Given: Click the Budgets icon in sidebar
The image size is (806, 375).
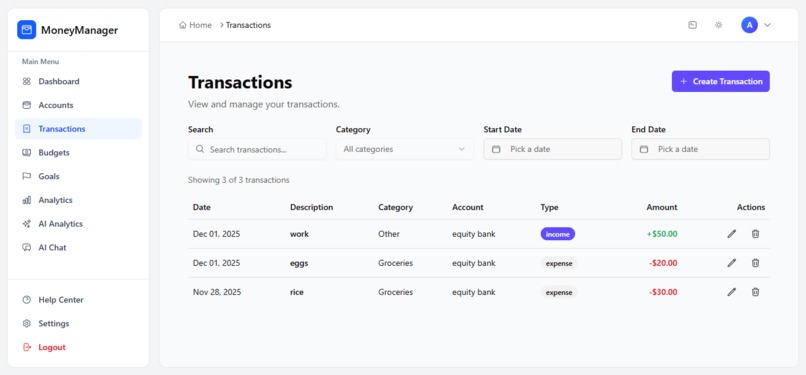Looking at the screenshot, I should tap(27, 153).
